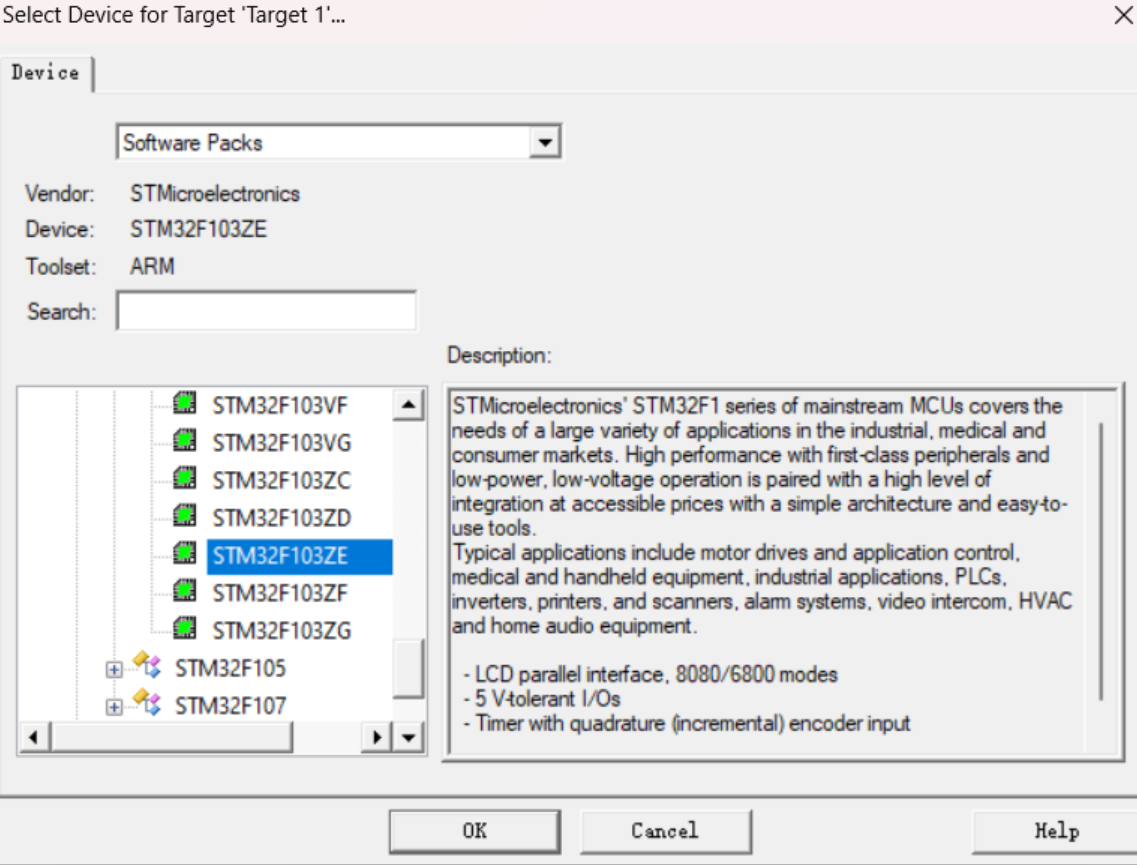Expand the STM32F107 tree node
The width and height of the screenshot is (1137, 865).
pos(114,706)
